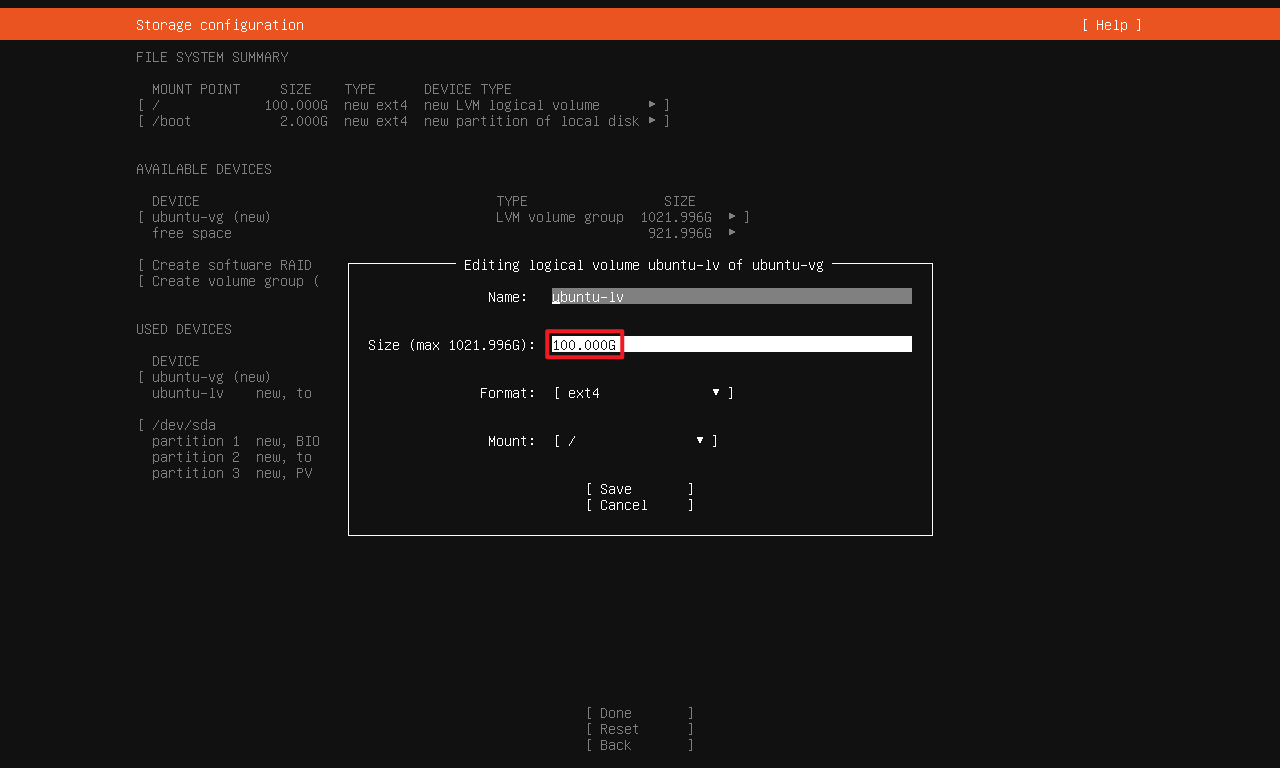Select partition 1 of /dev/sda

click(236, 441)
